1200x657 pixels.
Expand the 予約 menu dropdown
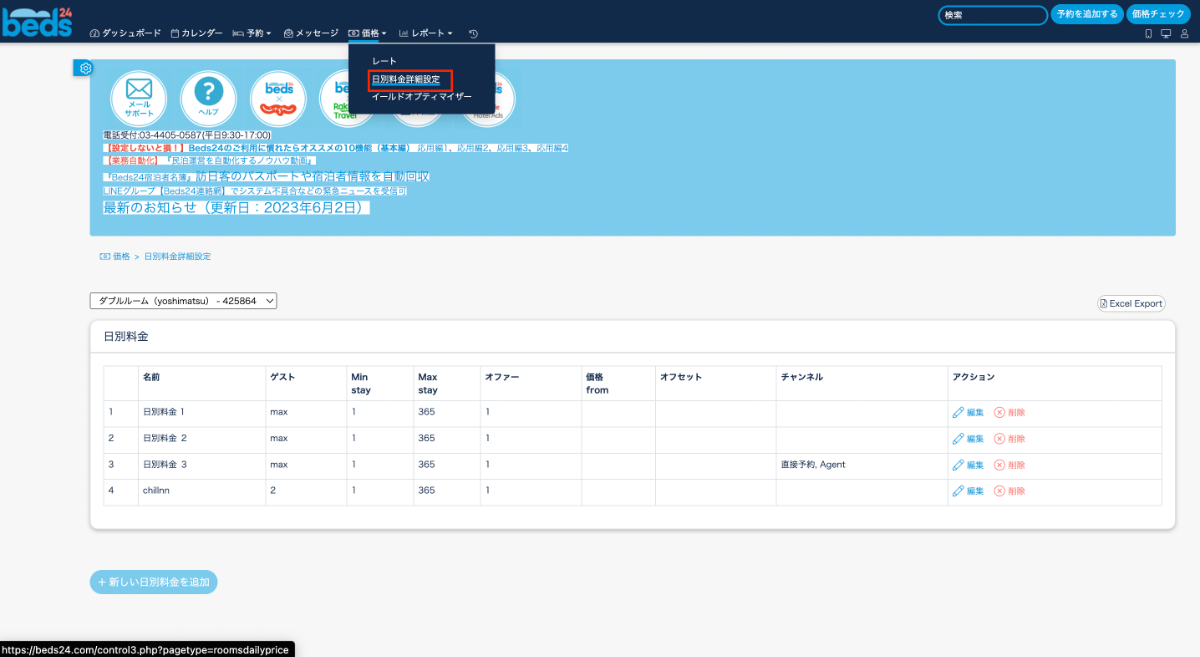click(x=251, y=33)
